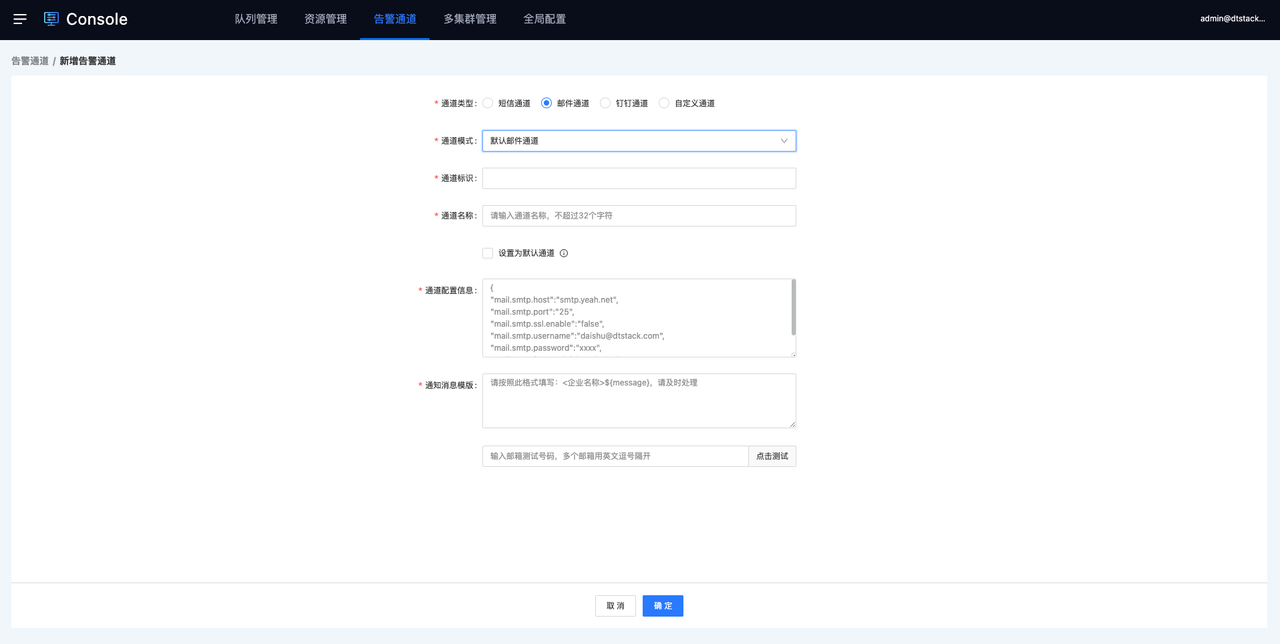
Task: Click the 取消 button
Action: pyautogui.click(x=615, y=606)
